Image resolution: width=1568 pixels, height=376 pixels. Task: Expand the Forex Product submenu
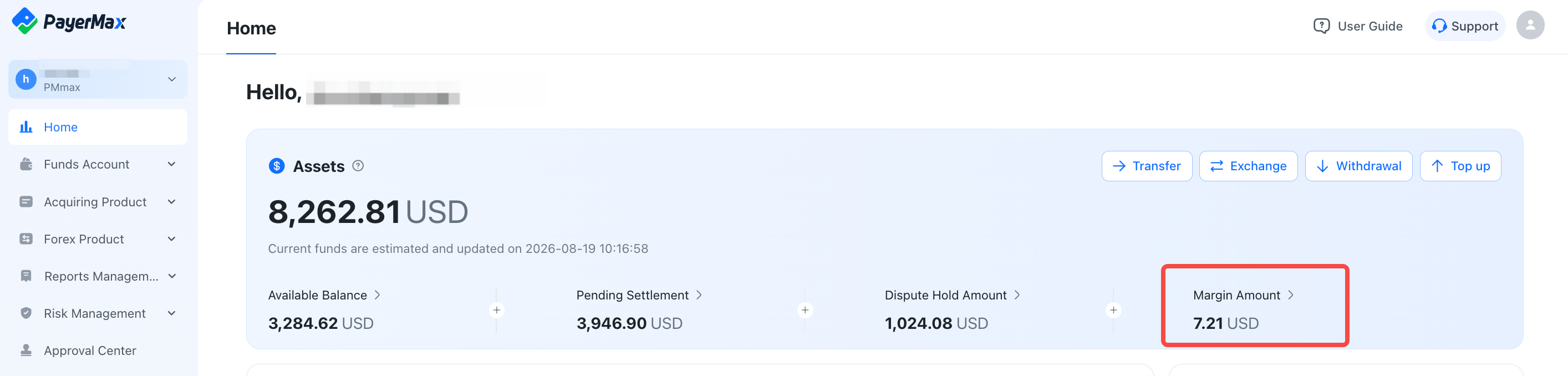coord(98,239)
